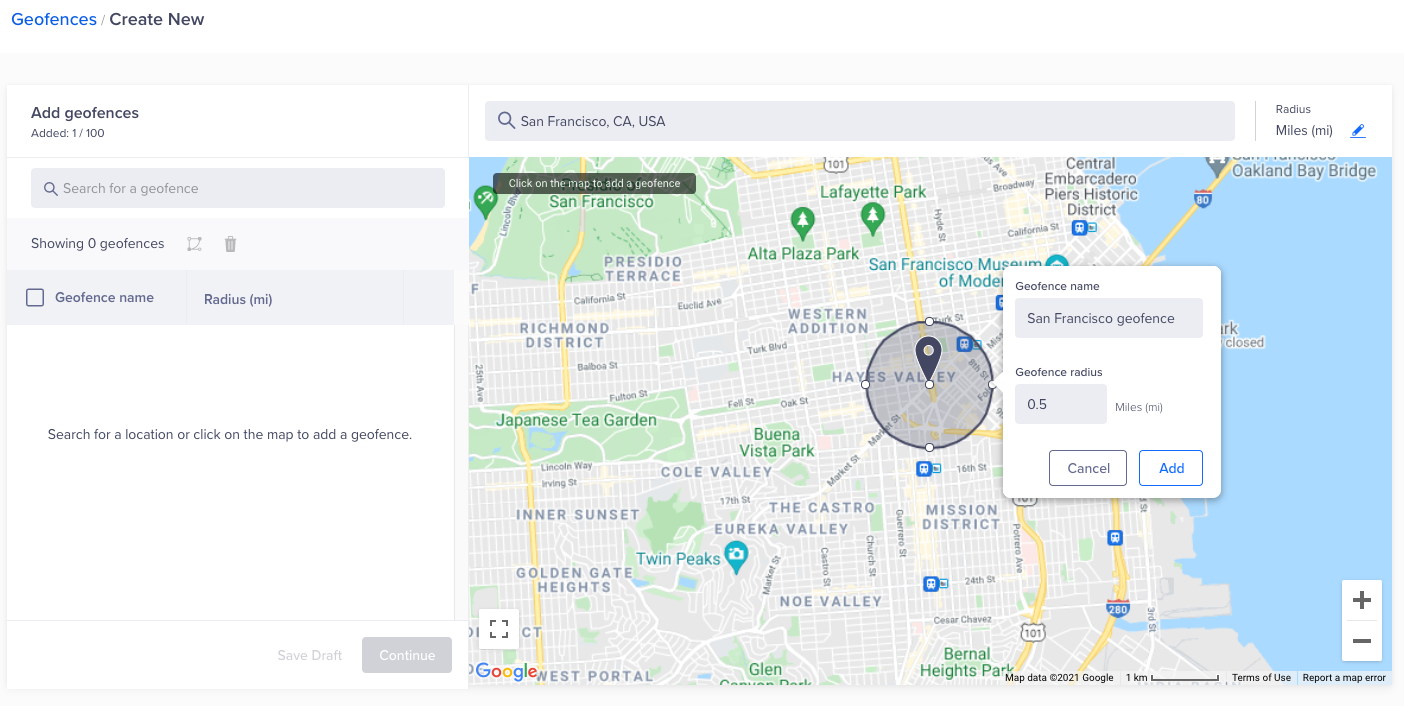Click the San Francisco location search field
Viewport: 1404px width, 706px height.
point(860,121)
